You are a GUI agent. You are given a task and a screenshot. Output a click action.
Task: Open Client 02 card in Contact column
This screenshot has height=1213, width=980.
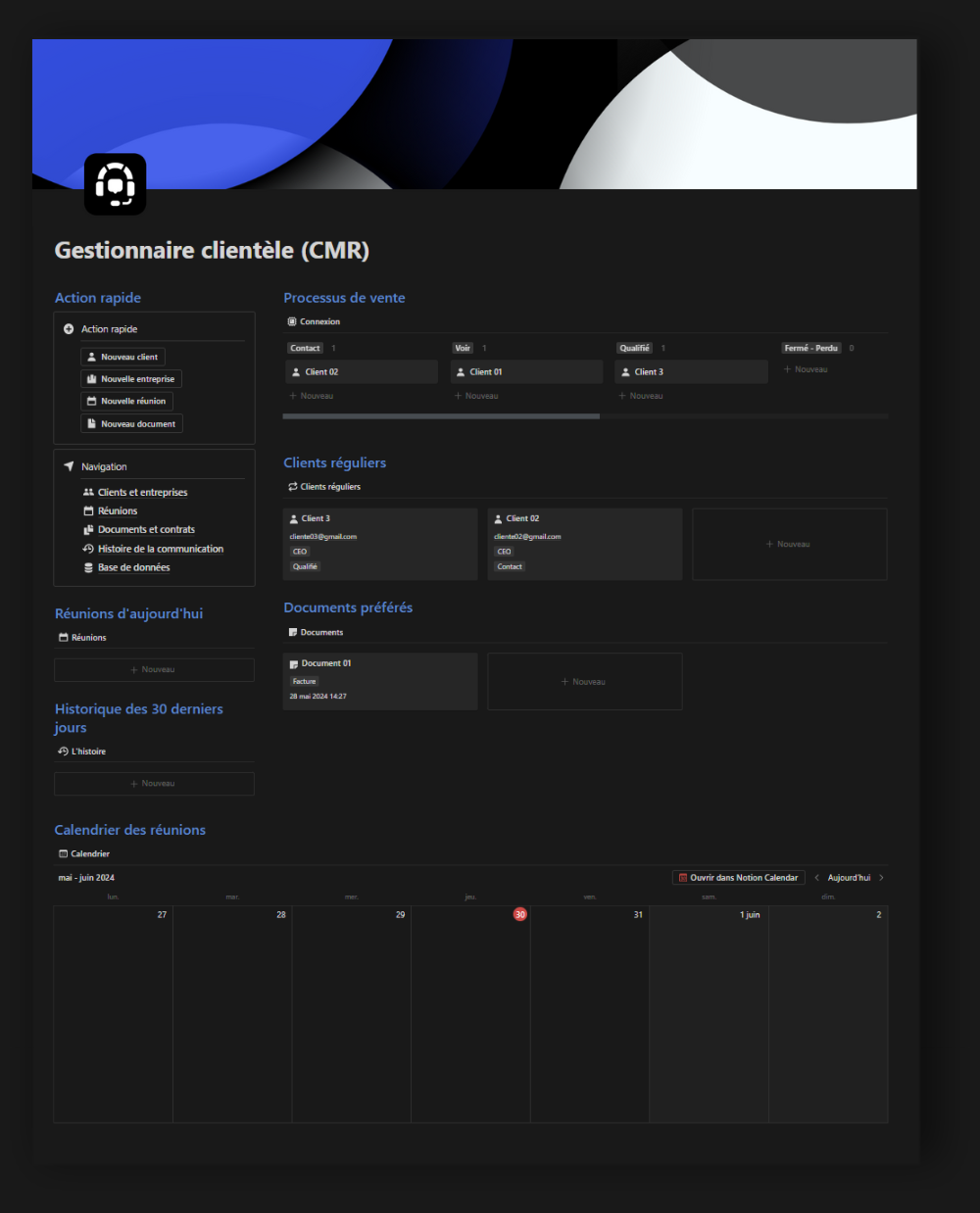tap(362, 372)
